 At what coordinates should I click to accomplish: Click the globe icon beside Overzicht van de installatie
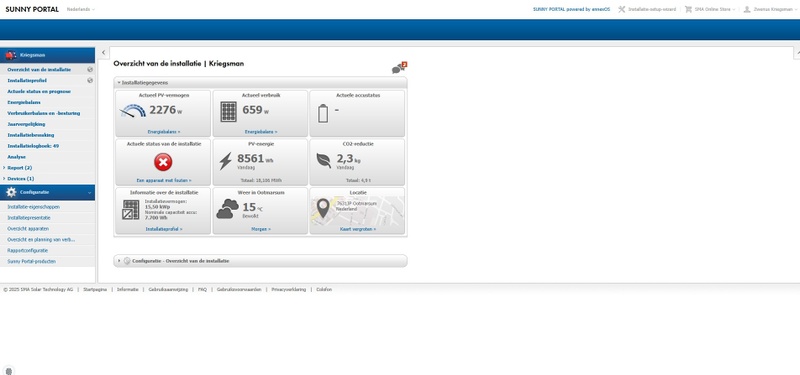(x=90, y=69)
